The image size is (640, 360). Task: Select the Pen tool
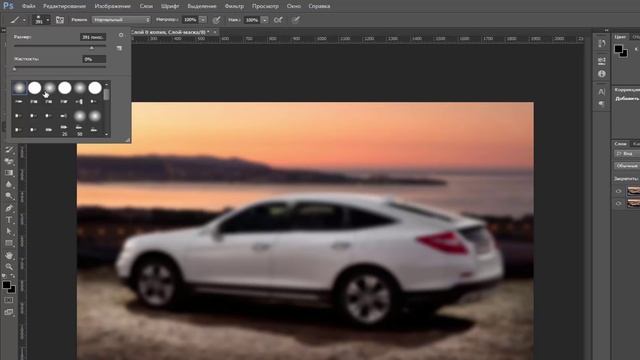9,208
